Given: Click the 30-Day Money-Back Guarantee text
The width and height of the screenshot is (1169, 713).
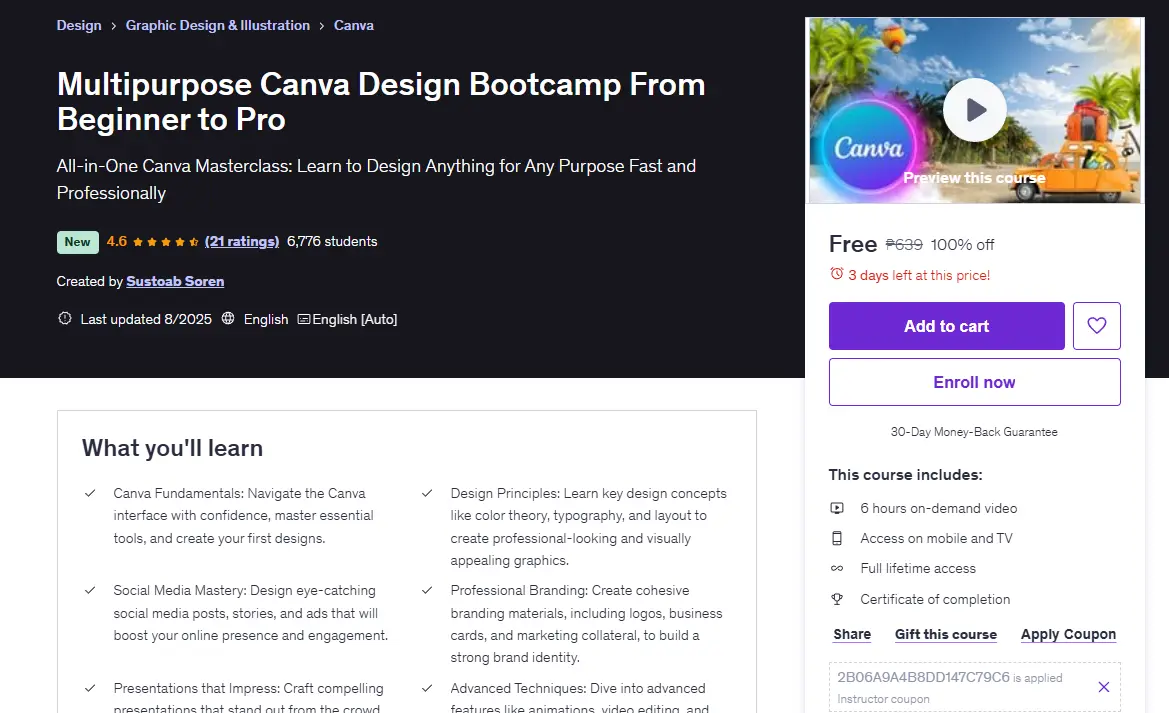Looking at the screenshot, I should (974, 432).
